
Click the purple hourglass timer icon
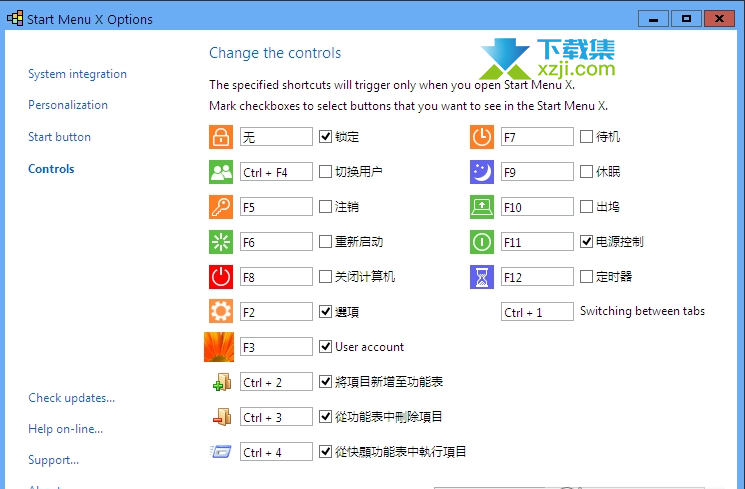coord(482,277)
